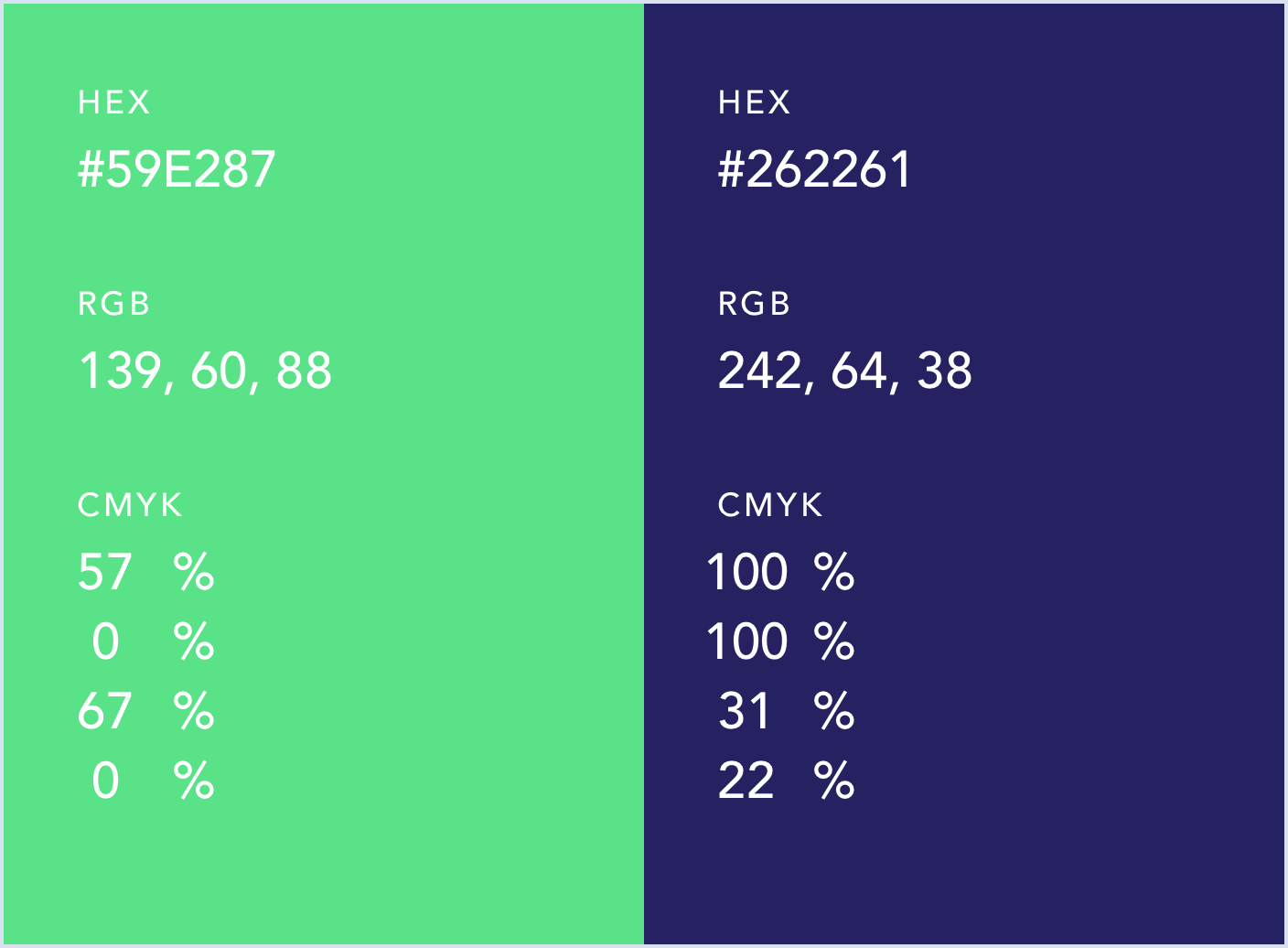
Task: Click the CMYK label on green panel
Action: 130,505
